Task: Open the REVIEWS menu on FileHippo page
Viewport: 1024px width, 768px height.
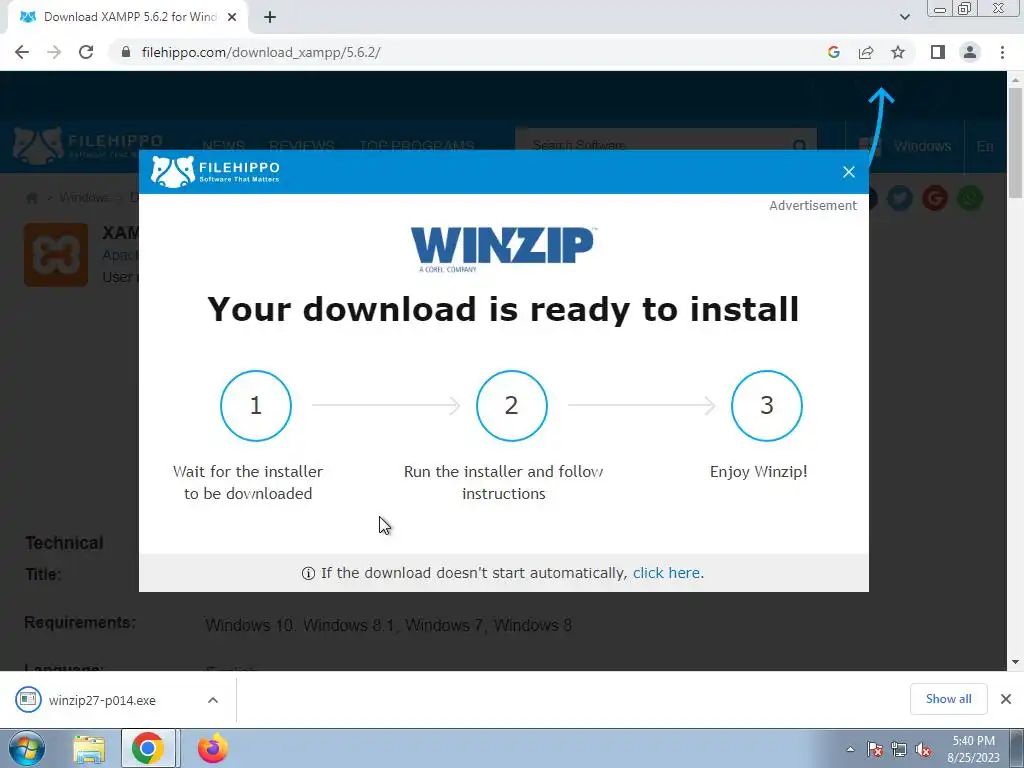Action: 302,146
